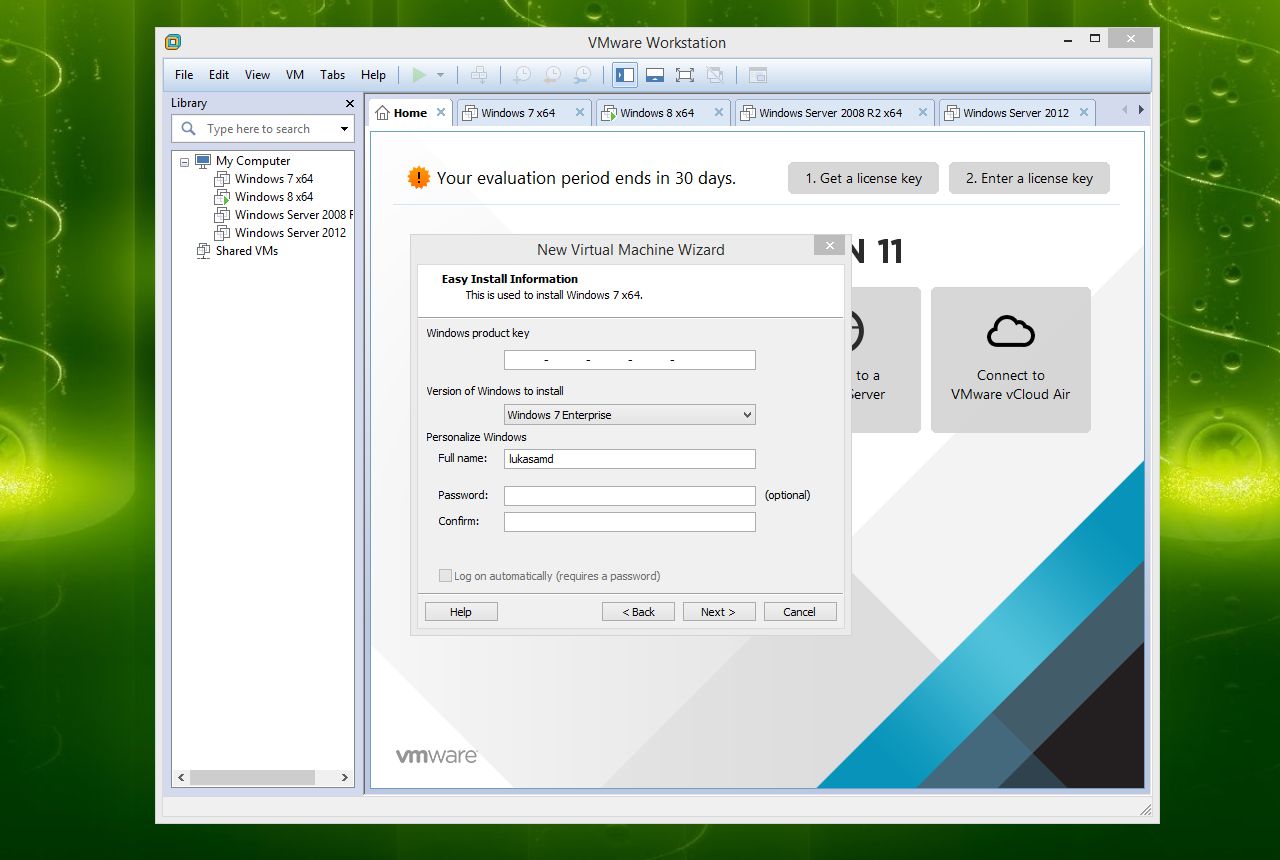The height and width of the screenshot is (860, 1280).
Task: Click the Password input field
Action: click(630, 496)
